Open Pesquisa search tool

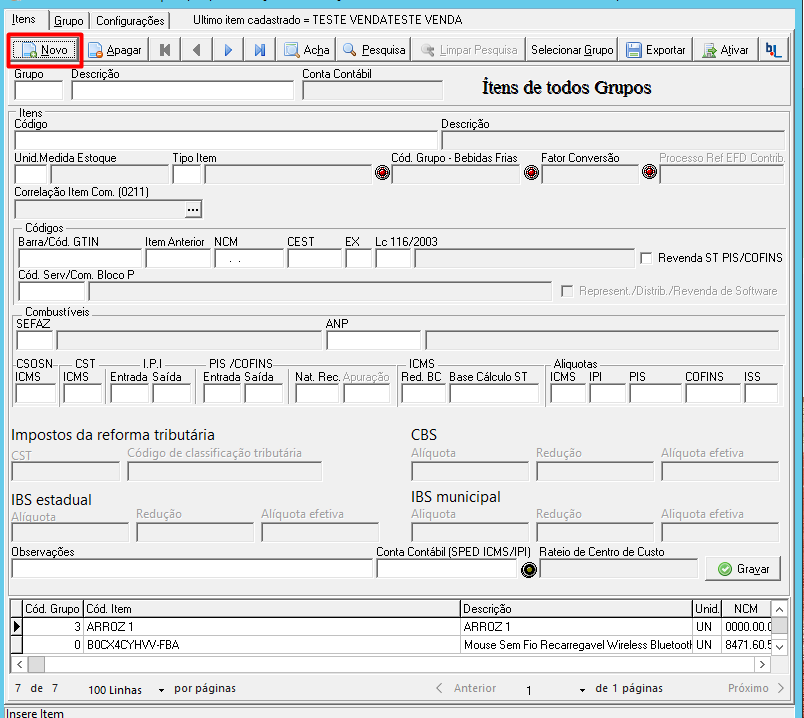click(x=374, y=50)
